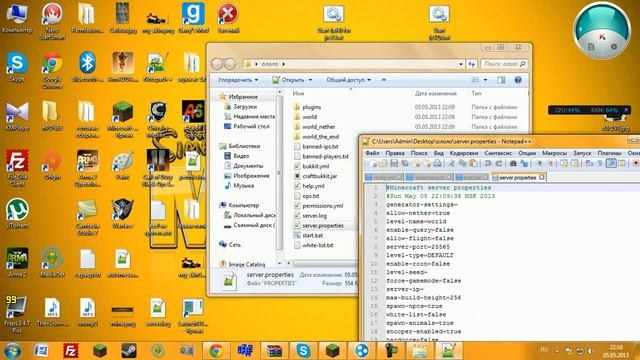Click the FileZilla icon in the taskbar
The image size is (640, 360).
[x=71, y=351]
